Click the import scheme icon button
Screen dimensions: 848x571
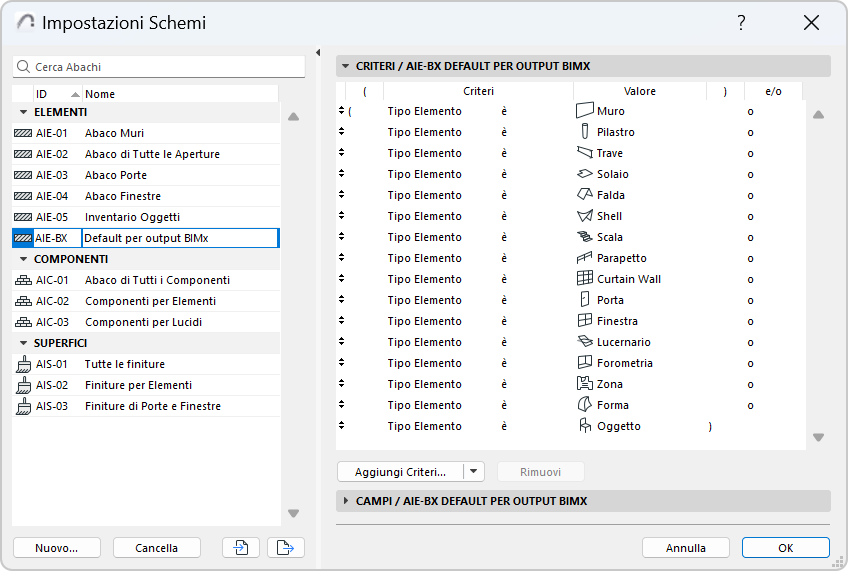pyautogui.click(x=241, y=548)
